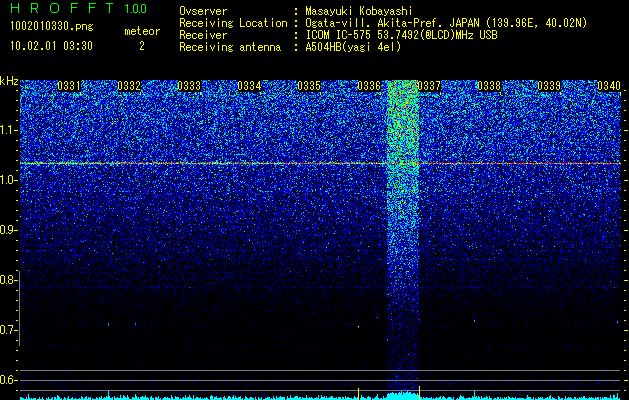Click the 0333 time marker

[x=189, y=85]
